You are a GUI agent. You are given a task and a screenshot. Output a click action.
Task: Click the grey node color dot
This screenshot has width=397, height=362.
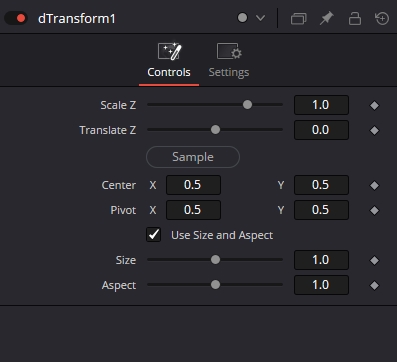(x=242, y=18)
